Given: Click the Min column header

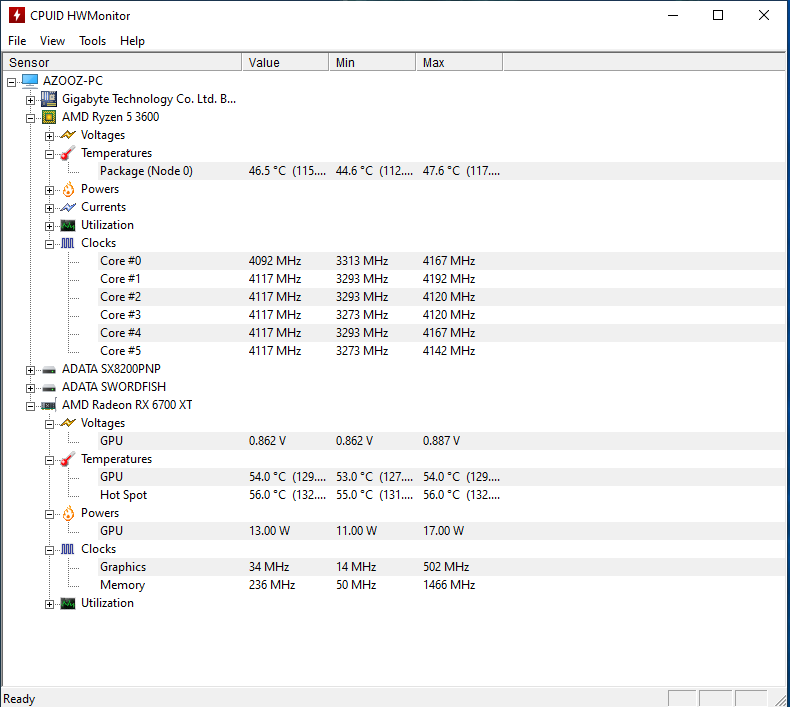Looking at the screenshot, I should tap(373, 62).
